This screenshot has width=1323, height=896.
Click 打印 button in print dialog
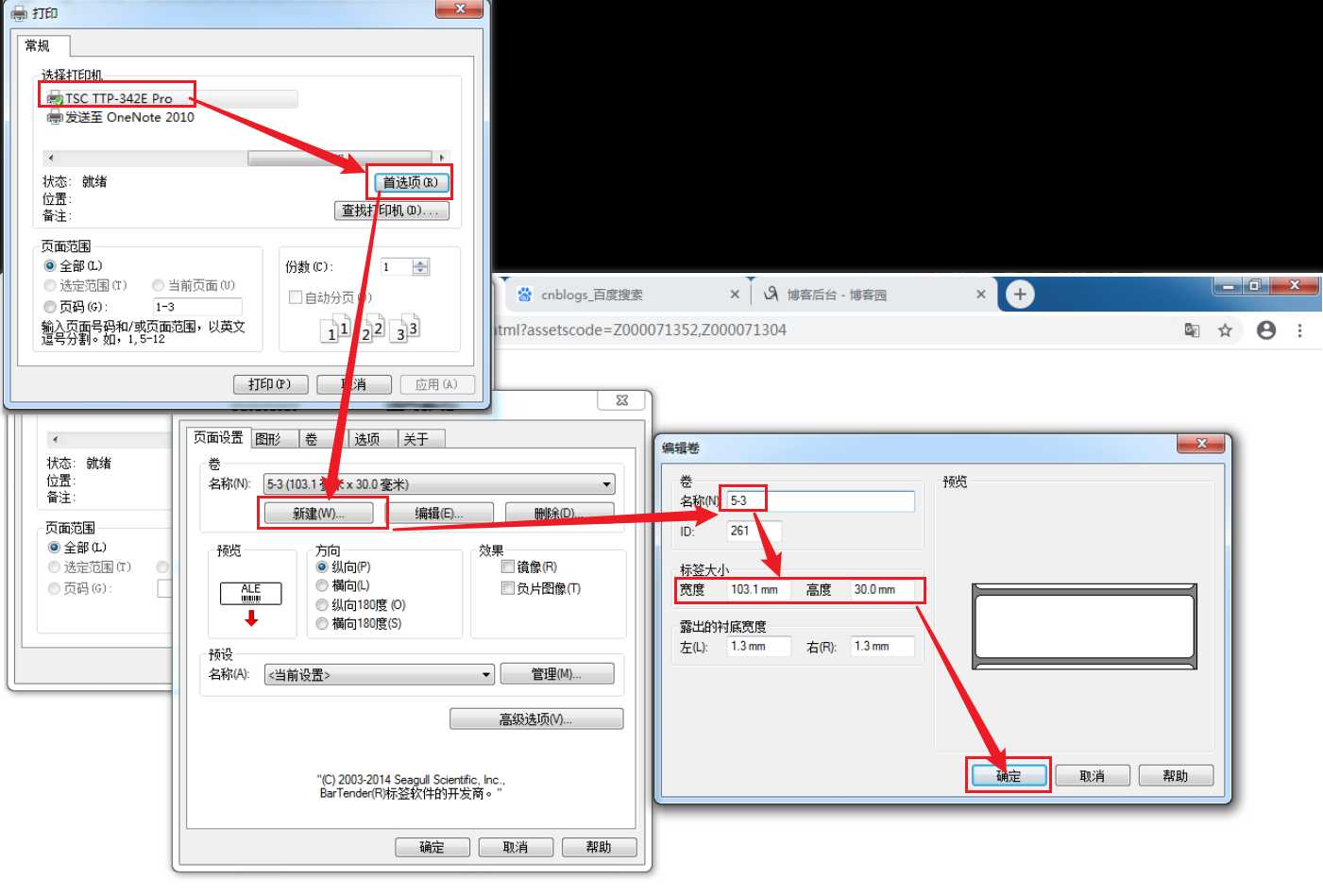point(269,384)
